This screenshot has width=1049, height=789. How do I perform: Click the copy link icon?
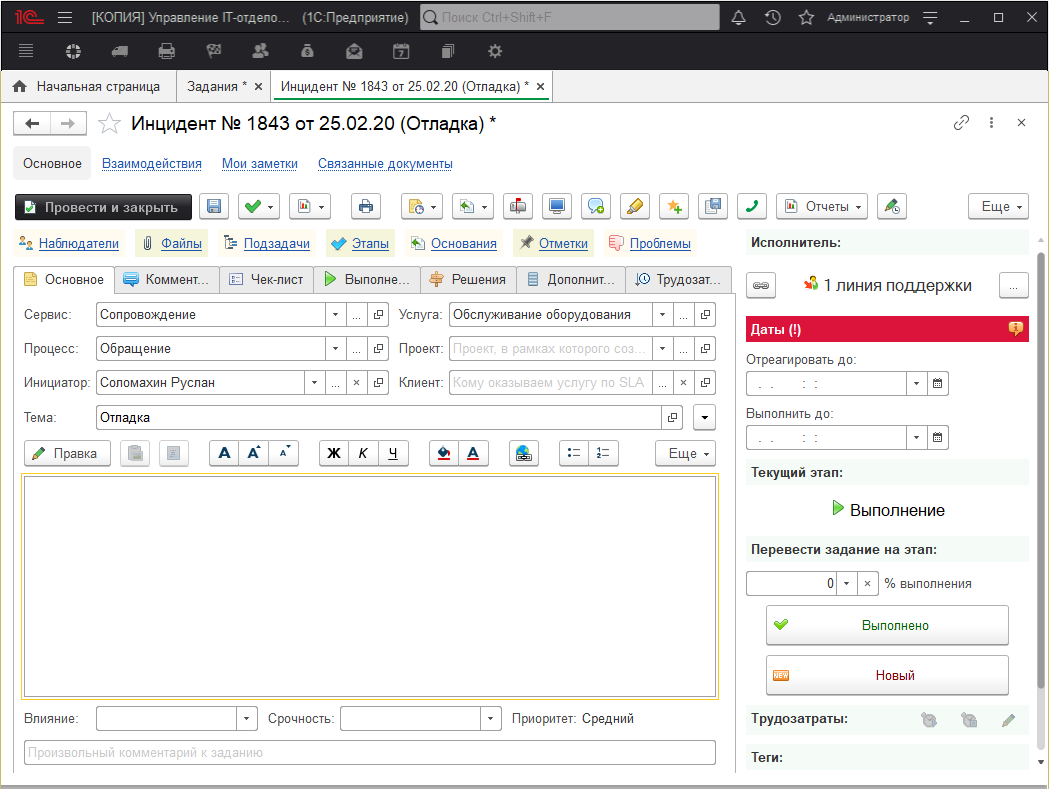click(961, 122)
